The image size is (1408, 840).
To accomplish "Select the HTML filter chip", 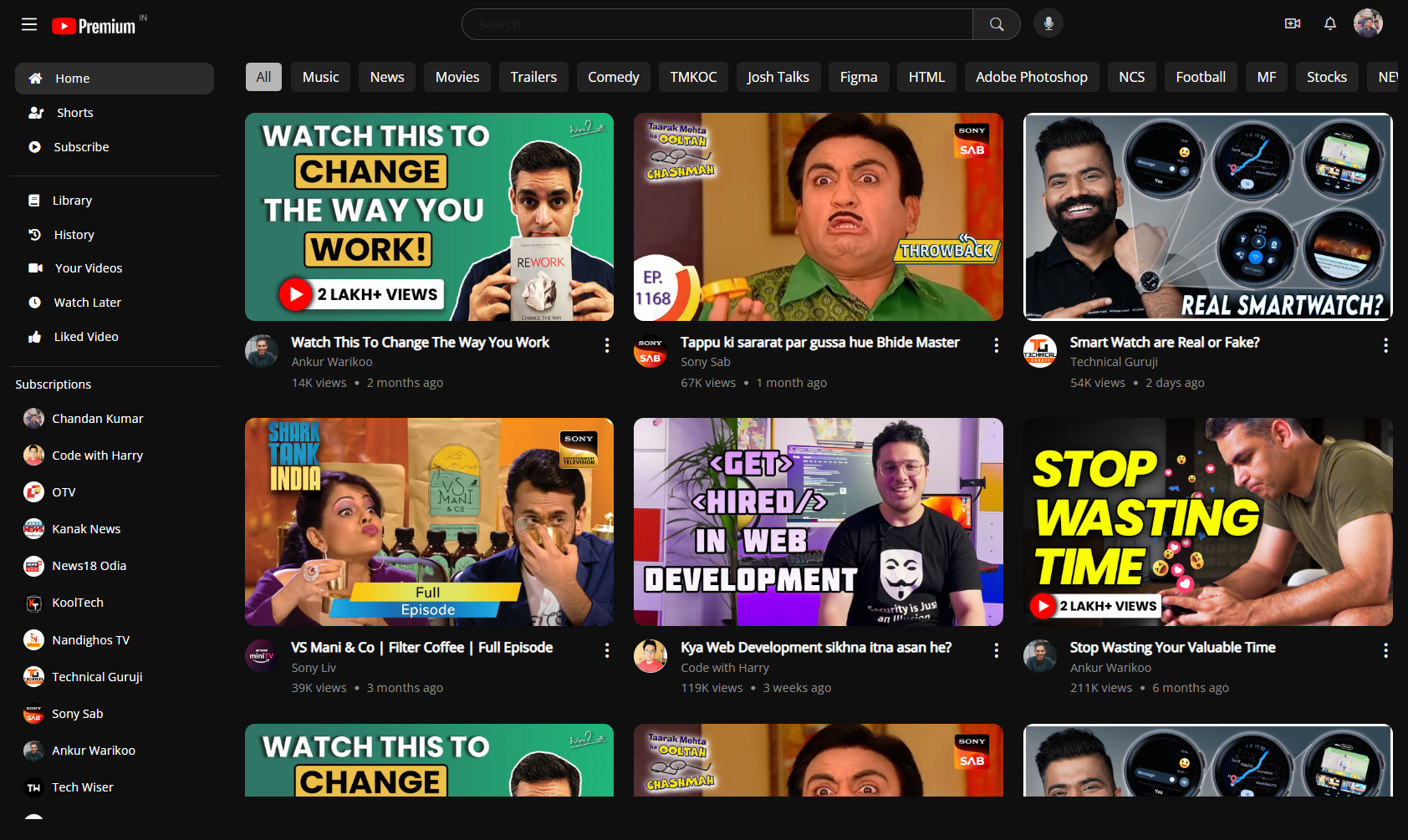I will pyautogui.click(x=926, y=77).
